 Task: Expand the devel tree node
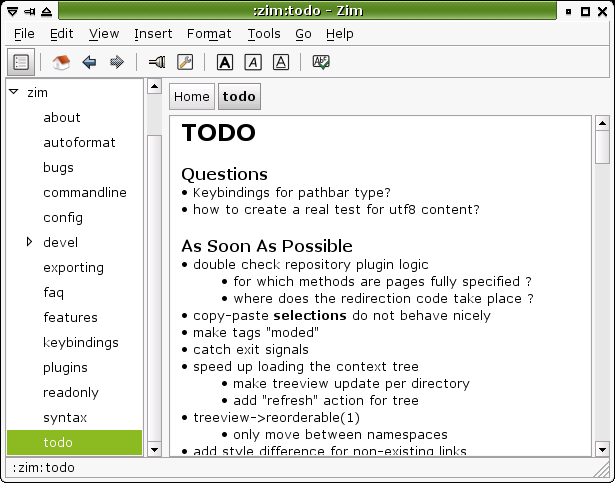(29, 242)
